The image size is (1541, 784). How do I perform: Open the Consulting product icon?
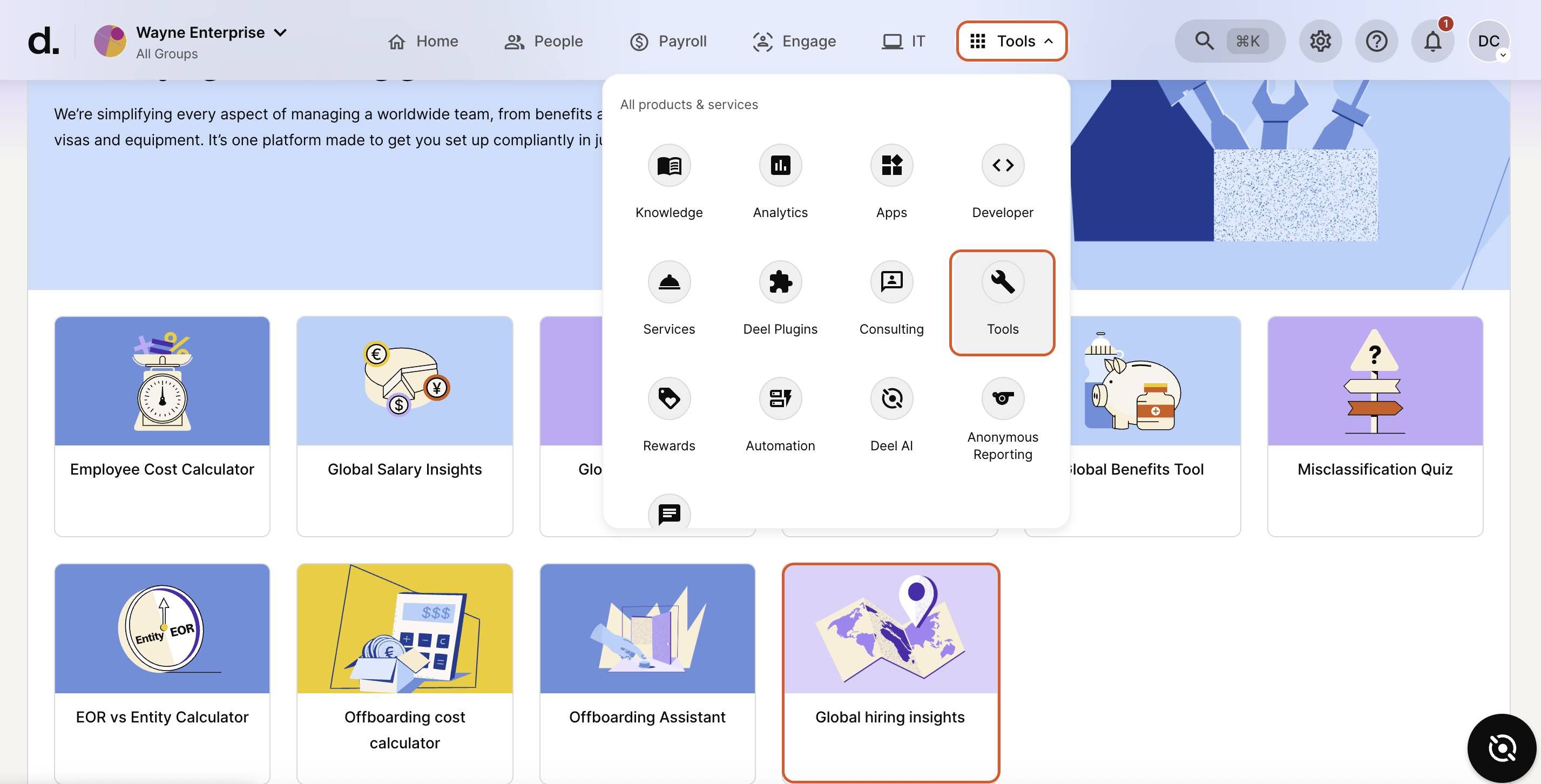[891, 282]
